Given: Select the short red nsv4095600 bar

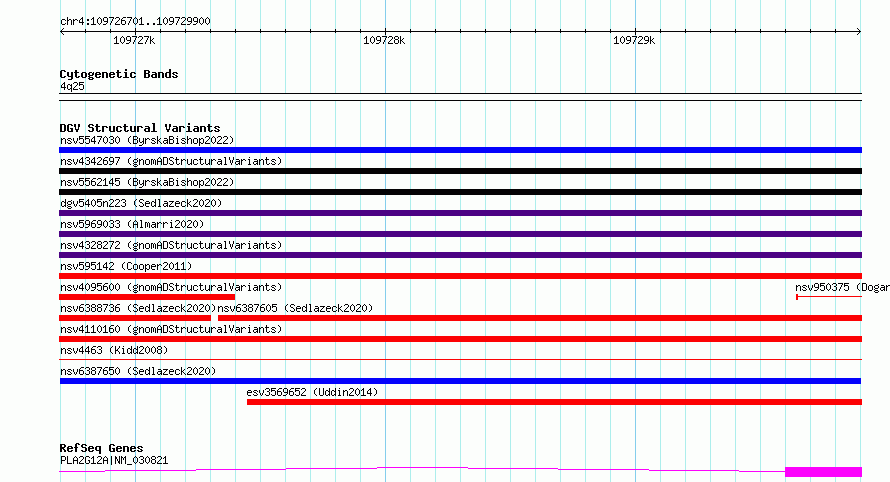Looking at the screenshot, I should (147, 297).
